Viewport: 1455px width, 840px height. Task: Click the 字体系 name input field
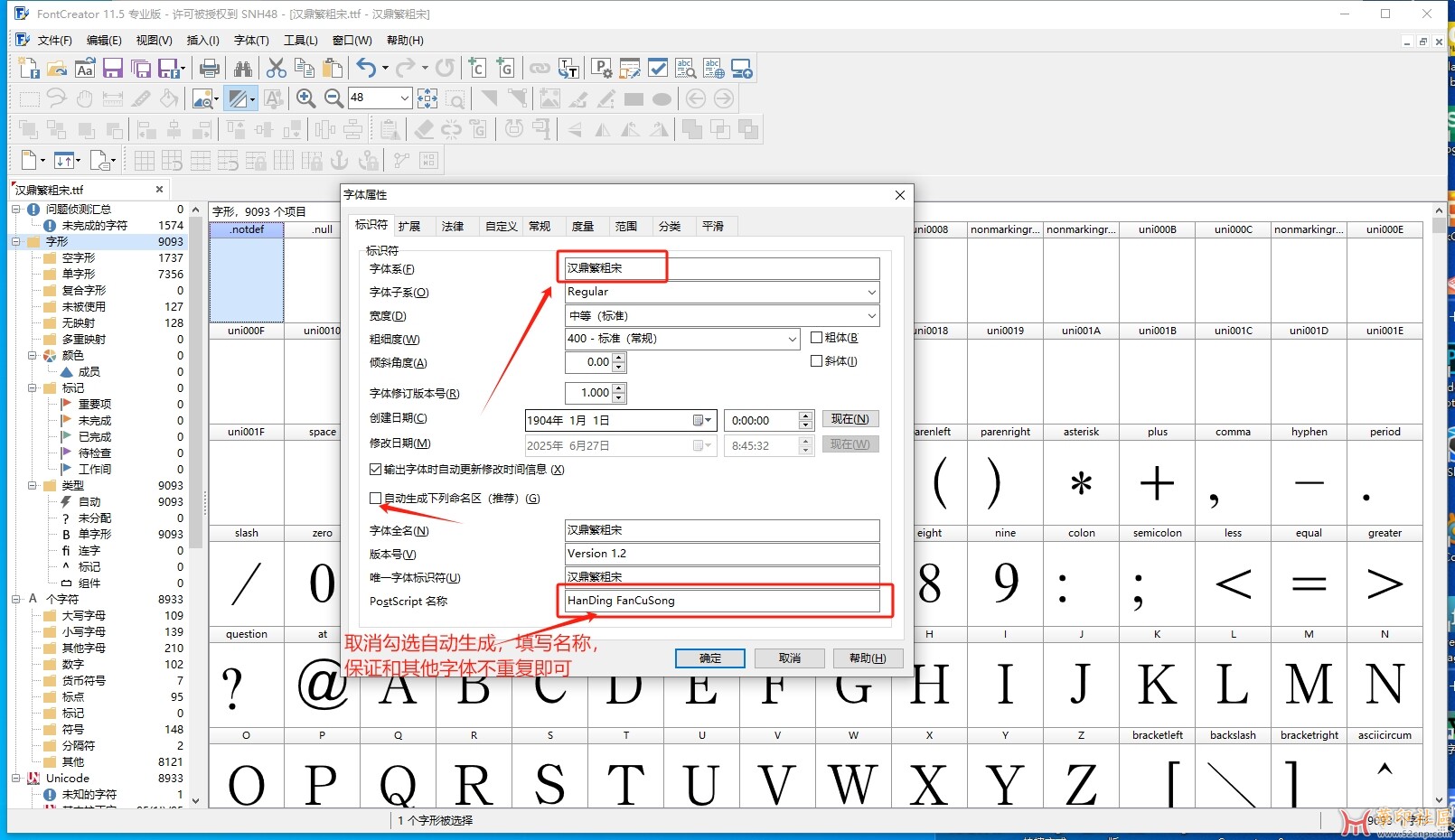coord(722,268)
